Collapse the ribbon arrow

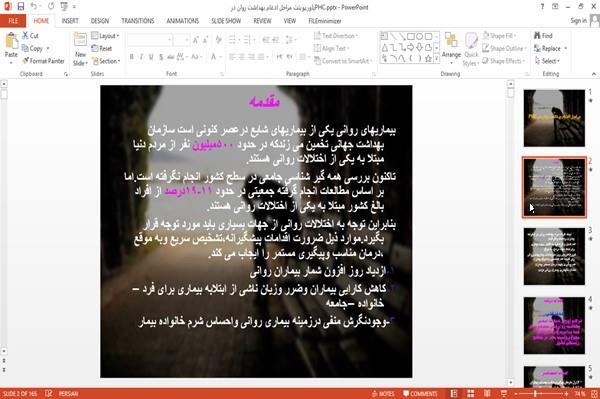tap(594, 74)
